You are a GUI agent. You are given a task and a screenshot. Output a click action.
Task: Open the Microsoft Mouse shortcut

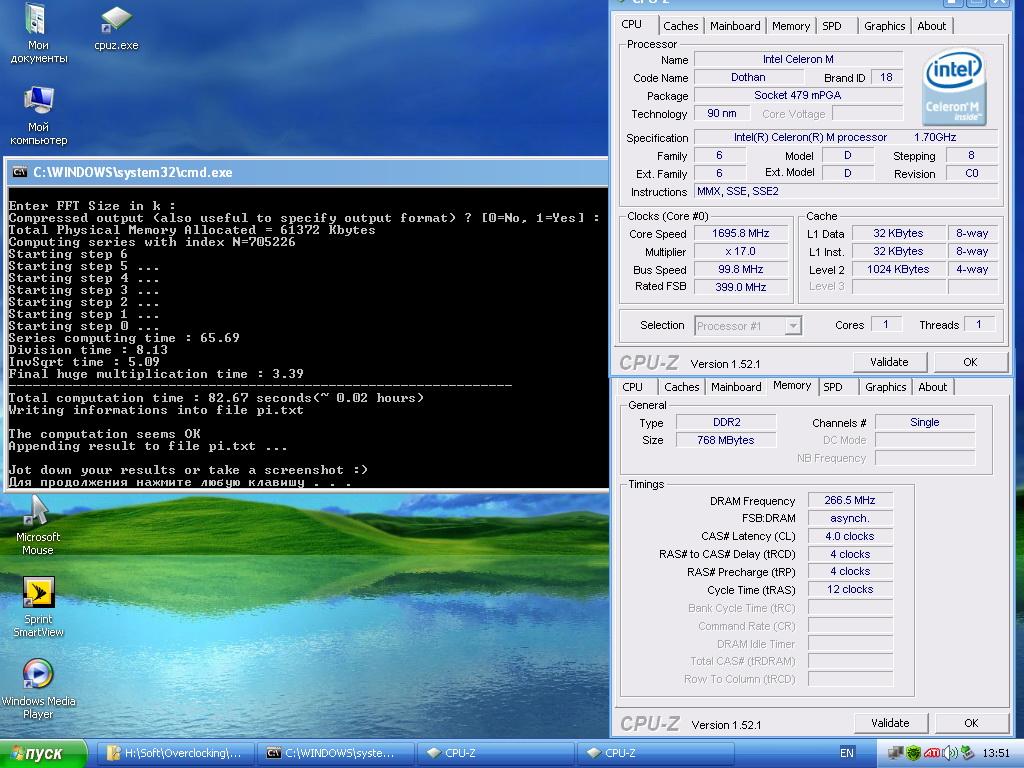tap(38, 525)
